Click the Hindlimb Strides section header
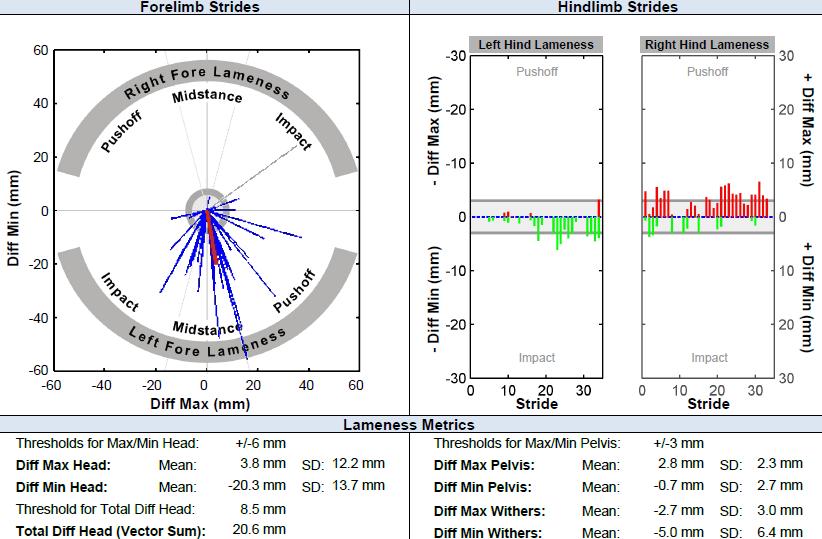822x539 pixels. coord(618,7)
